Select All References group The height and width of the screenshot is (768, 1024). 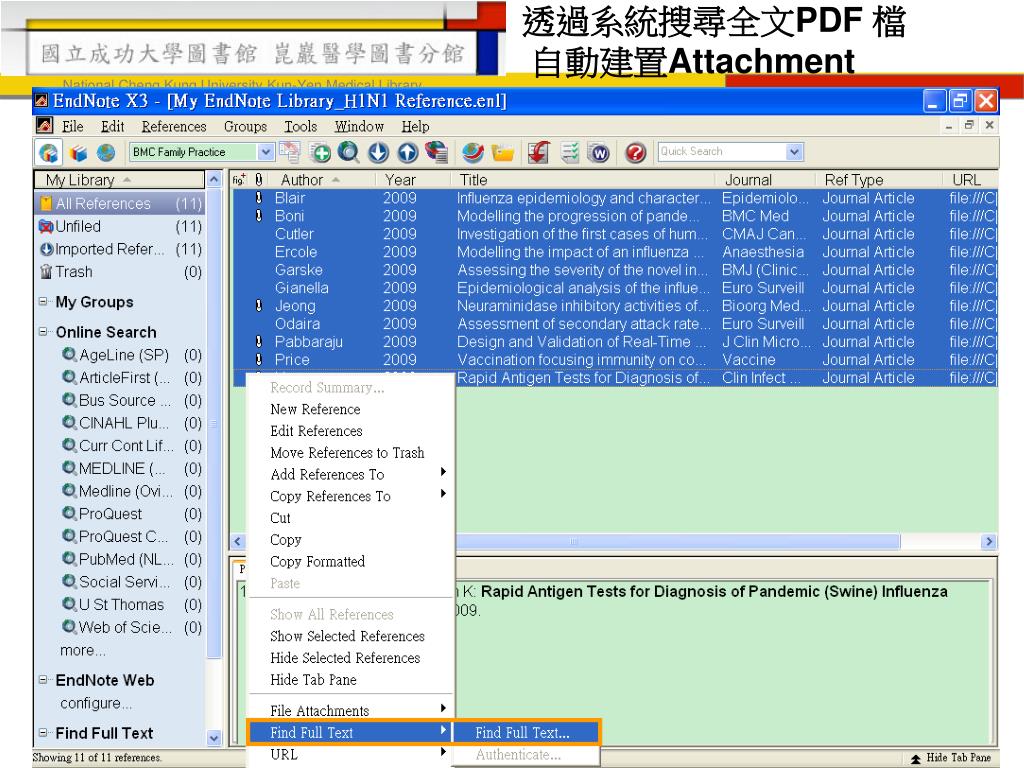[x=120, y=204]
